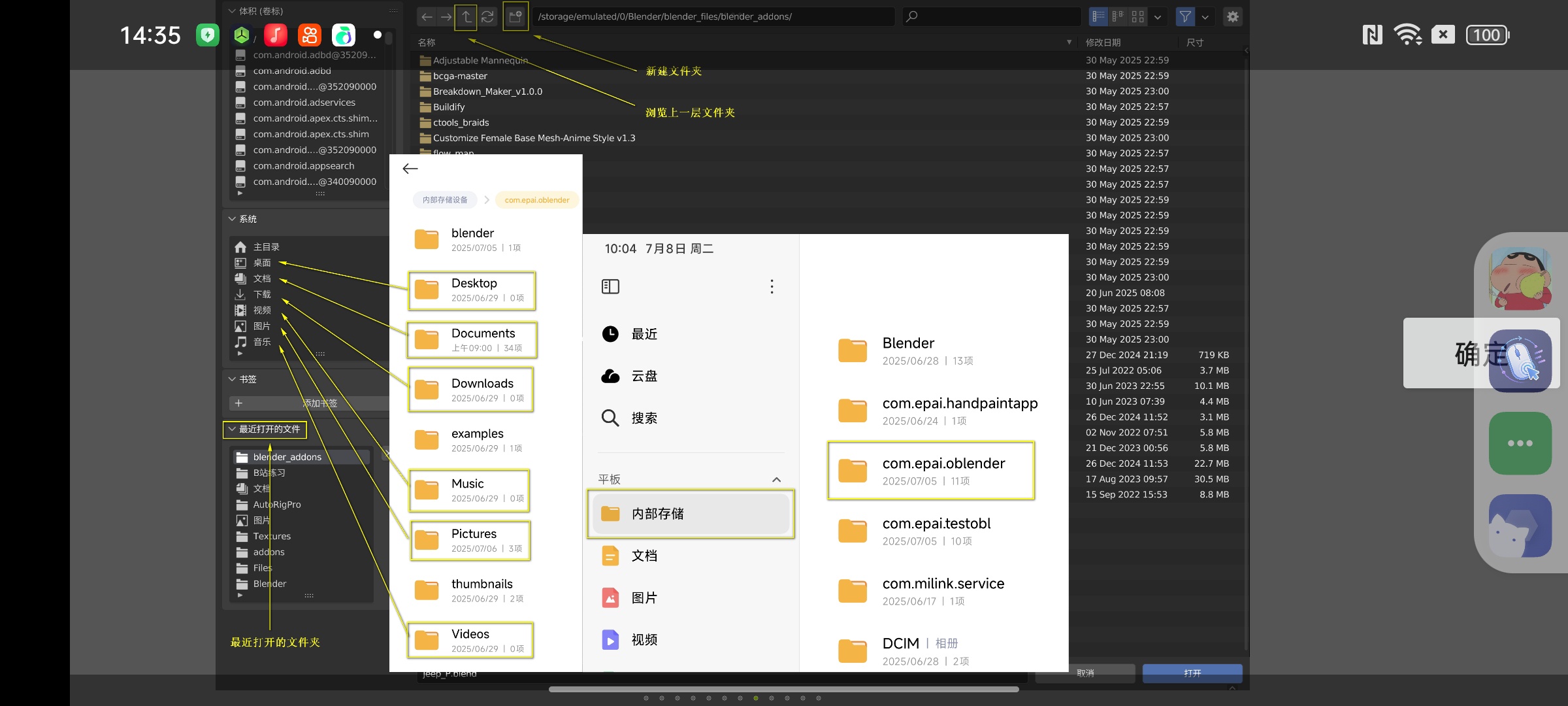Click the directory path input field
Image resolution: width=1568 pixels, height=706 pixels.
(713, 17)
